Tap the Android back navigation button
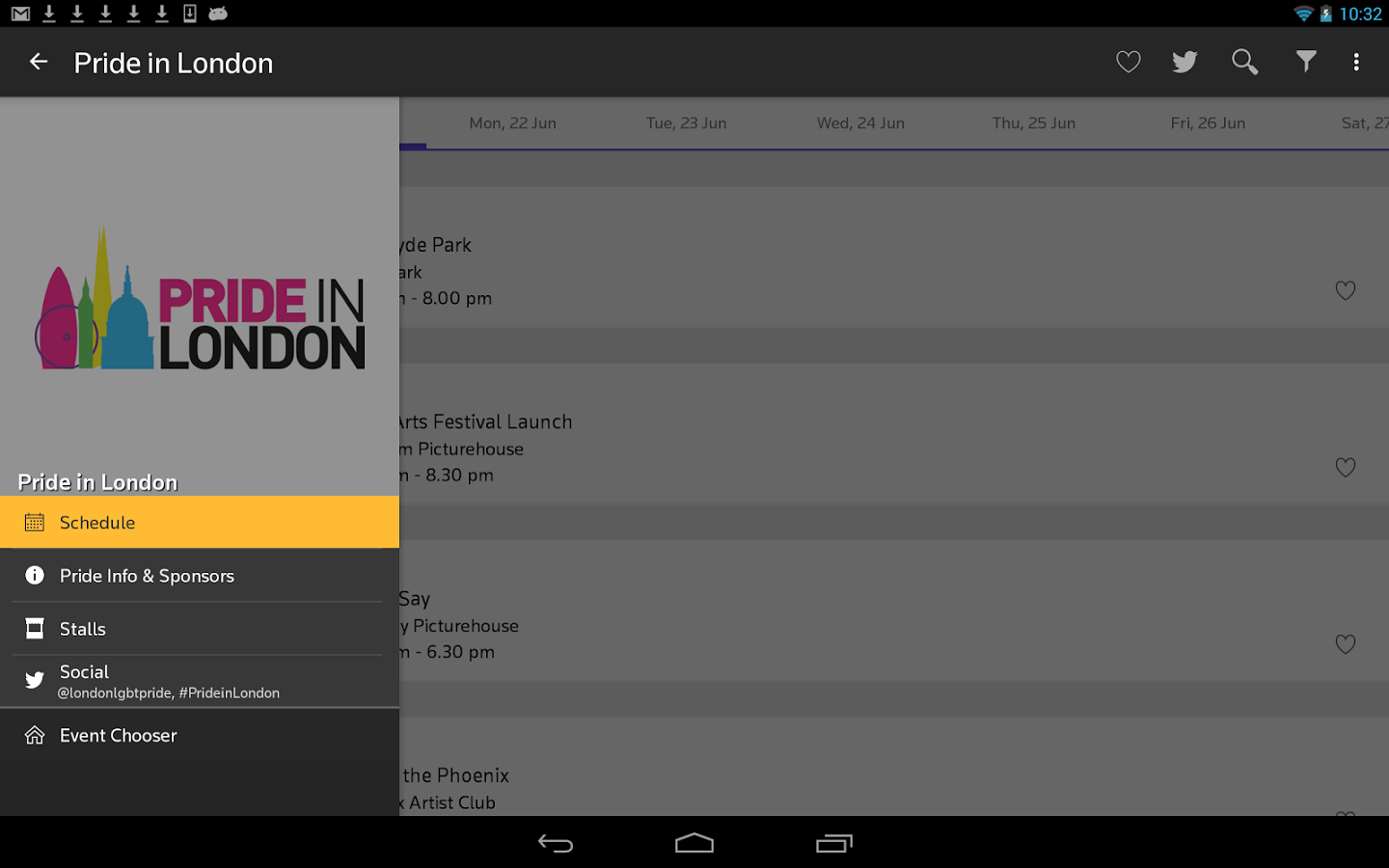This screenshot has height=868, width=1389. pyautogui.click(x=556, y=844)
